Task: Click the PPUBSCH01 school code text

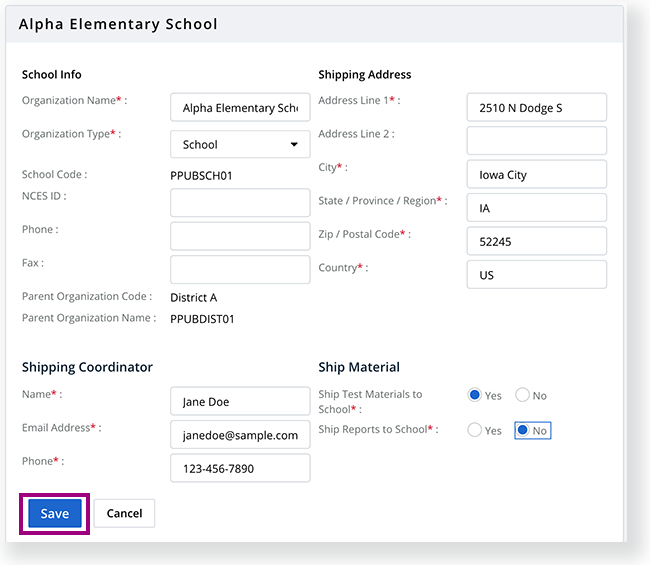Action: tap(201, 176)
